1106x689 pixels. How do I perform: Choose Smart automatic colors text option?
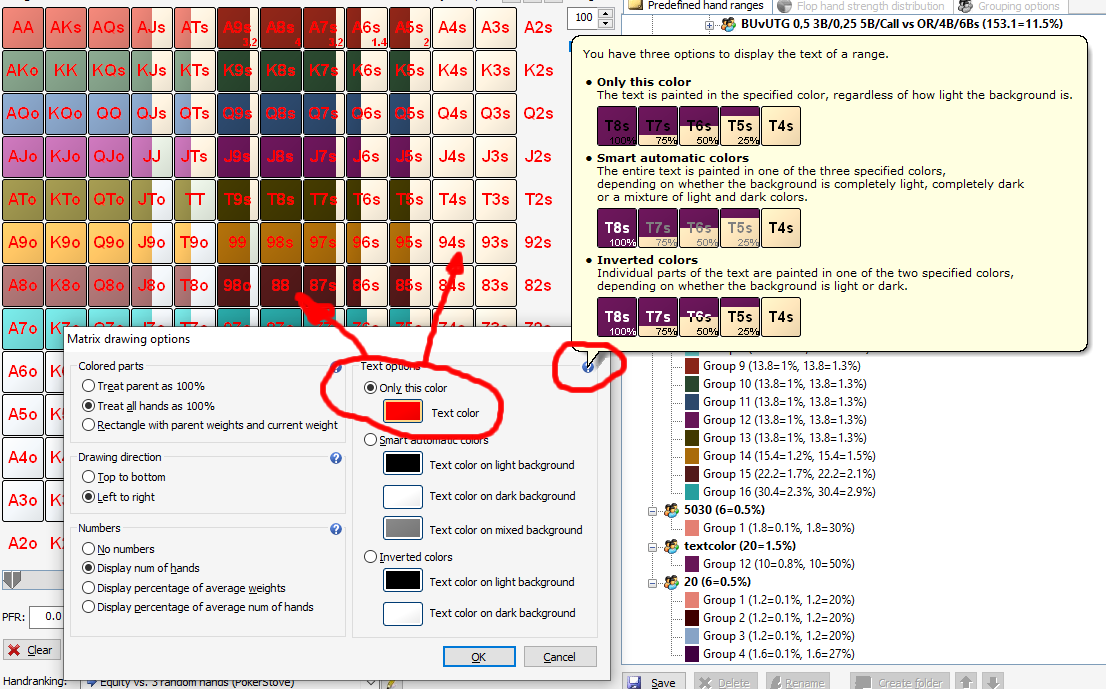click(x=426, y=440)
